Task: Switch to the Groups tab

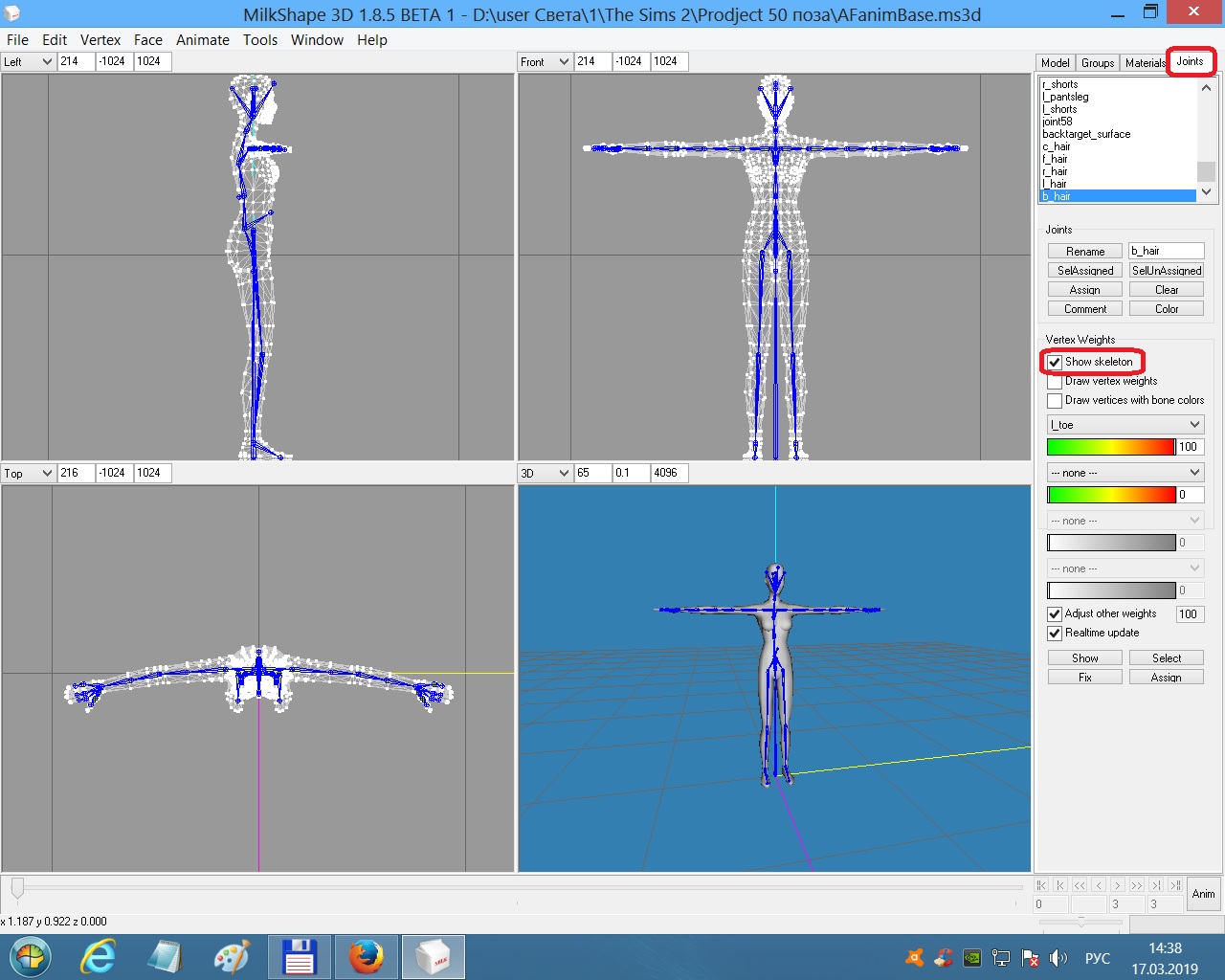Action: click(1098, 63)
